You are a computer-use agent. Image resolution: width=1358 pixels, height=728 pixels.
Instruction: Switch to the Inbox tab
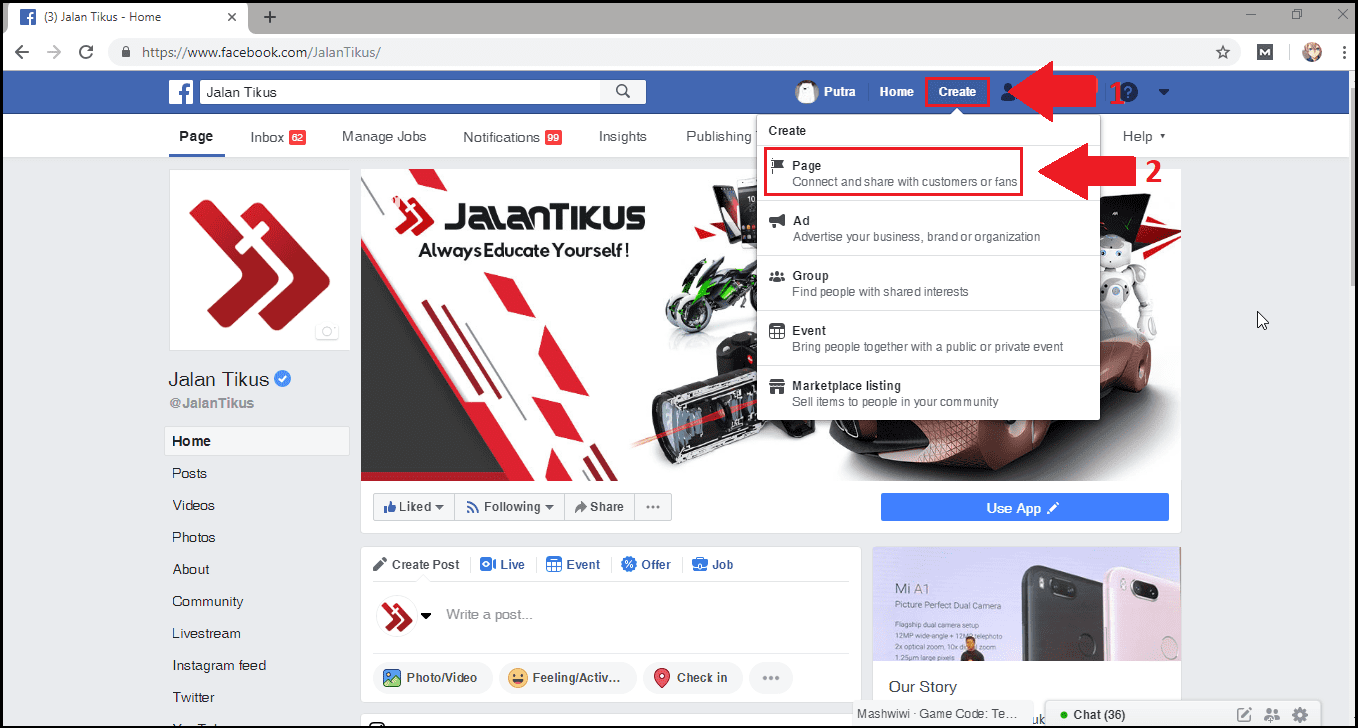(x=278, y=137)
